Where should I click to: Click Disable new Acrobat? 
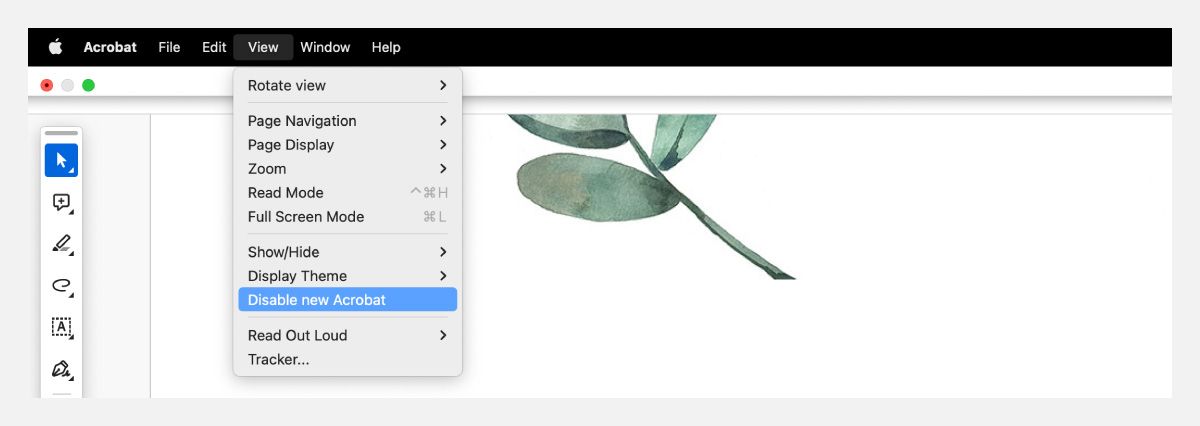[x=348, y=300]
